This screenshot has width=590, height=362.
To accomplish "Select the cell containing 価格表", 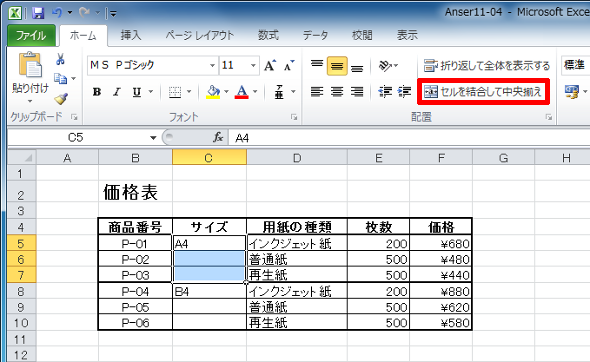I will 135,192.
